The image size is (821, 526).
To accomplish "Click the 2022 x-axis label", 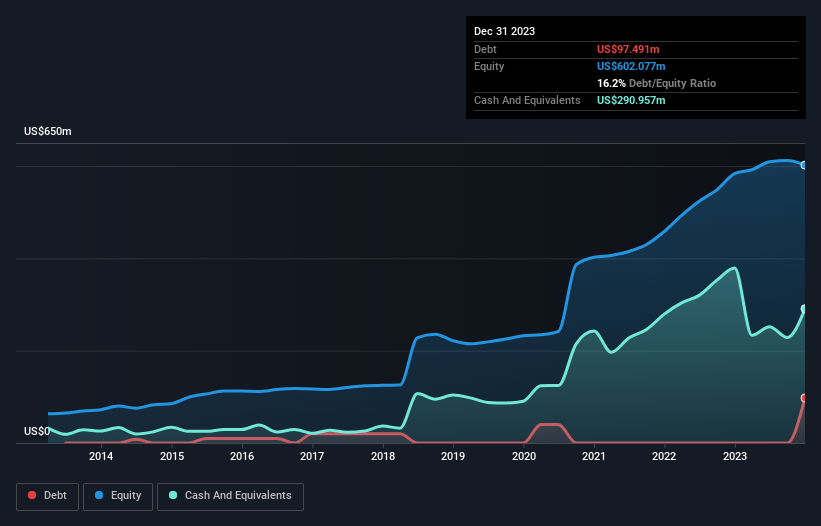I will [x=664, y=456].
